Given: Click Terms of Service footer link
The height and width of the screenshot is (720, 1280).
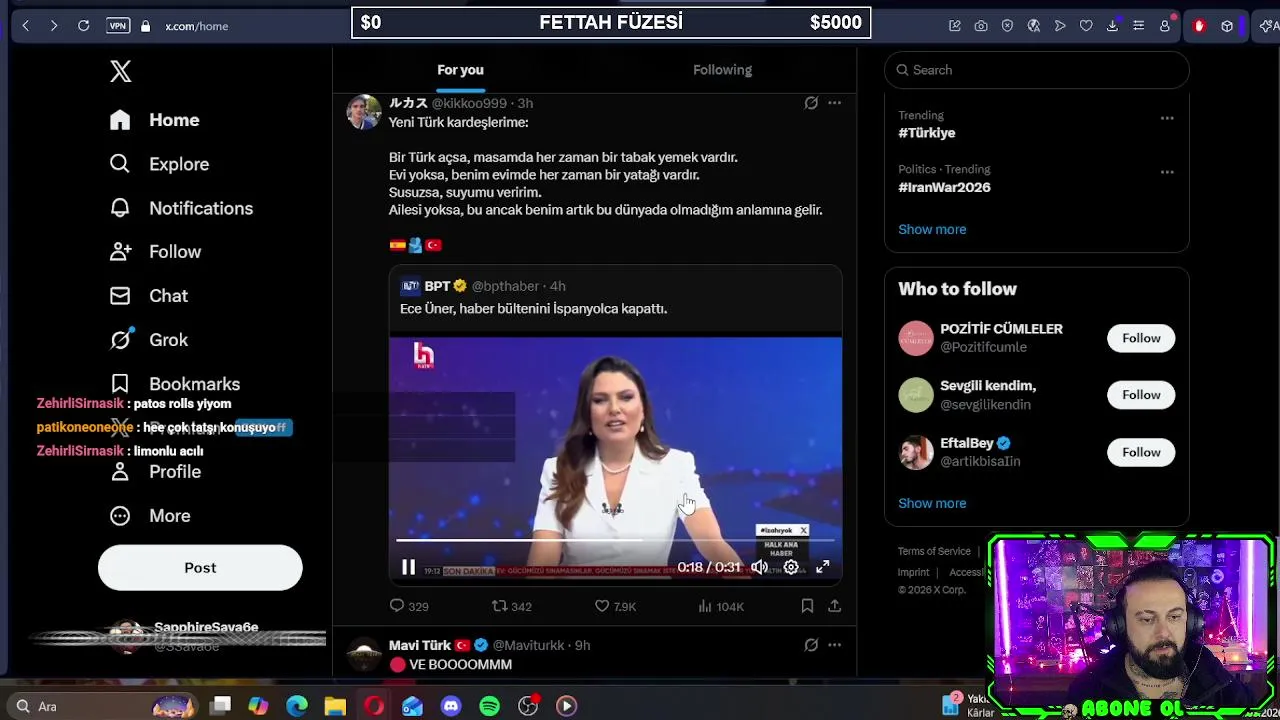Looking at the screenshot, I should pyautogui.click(x=934, y=551).
